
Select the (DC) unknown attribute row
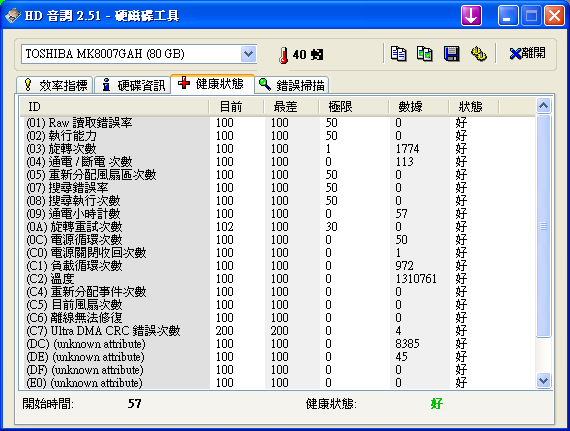[277, 344]
